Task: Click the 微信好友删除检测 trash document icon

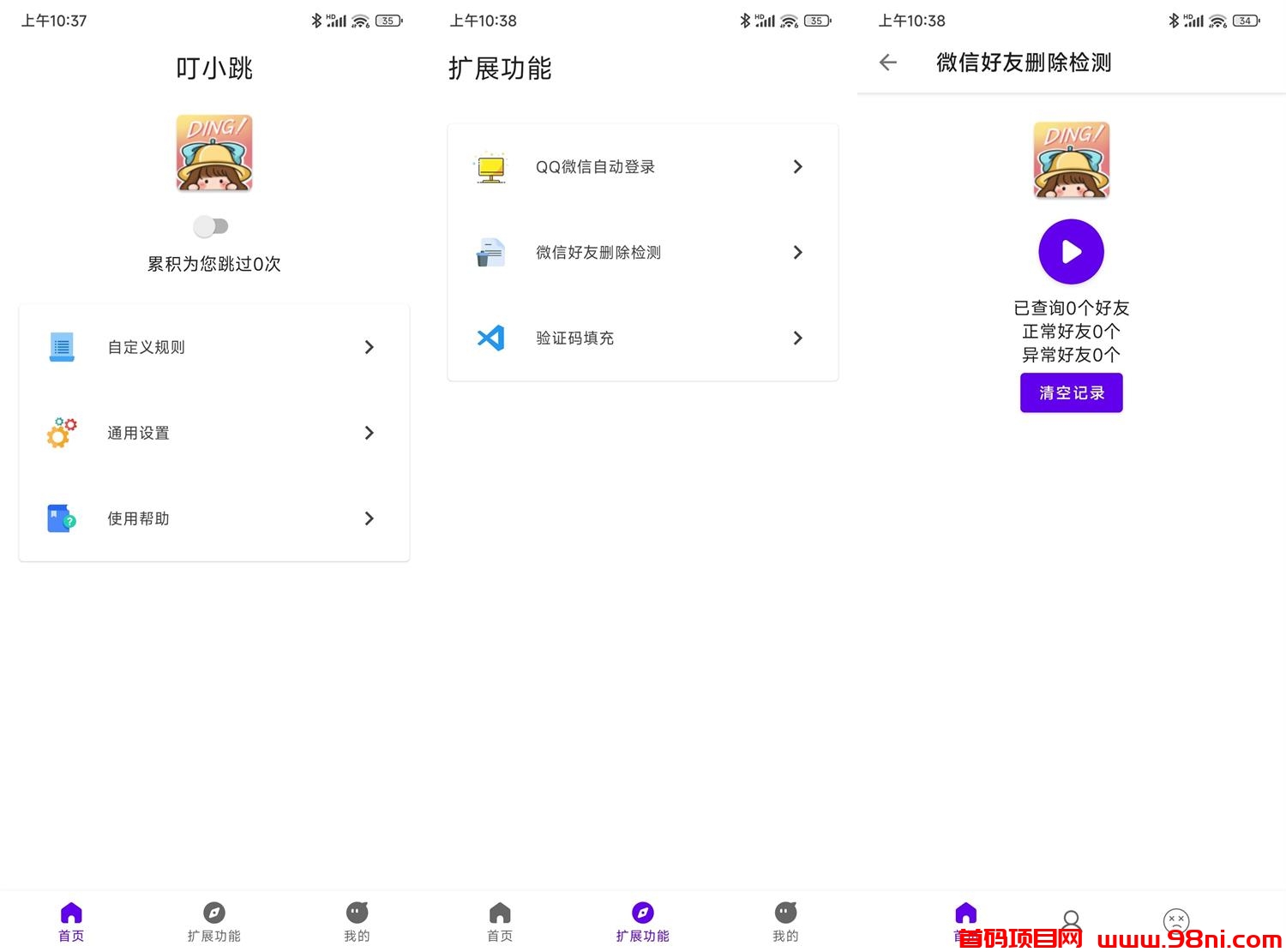Action: click(491, 253)
